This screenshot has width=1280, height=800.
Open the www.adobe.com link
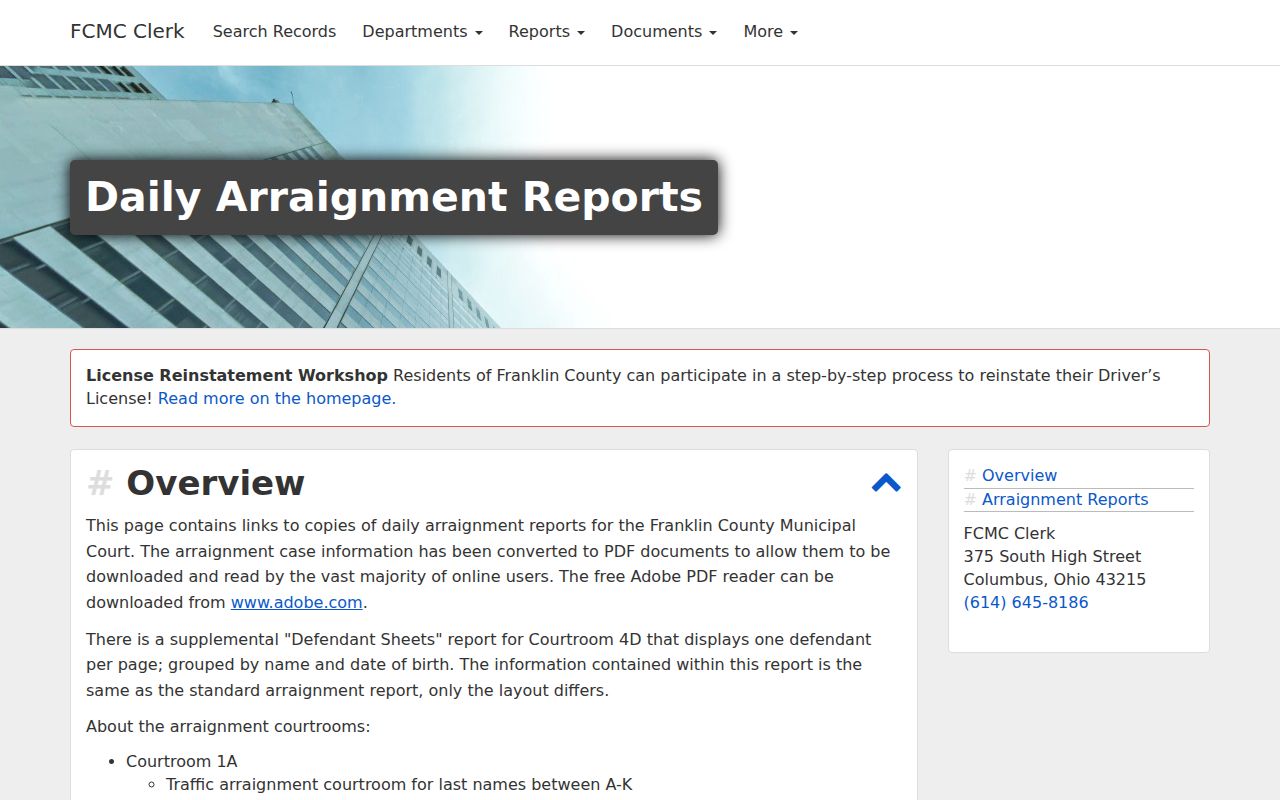click(x=296, y=602)
